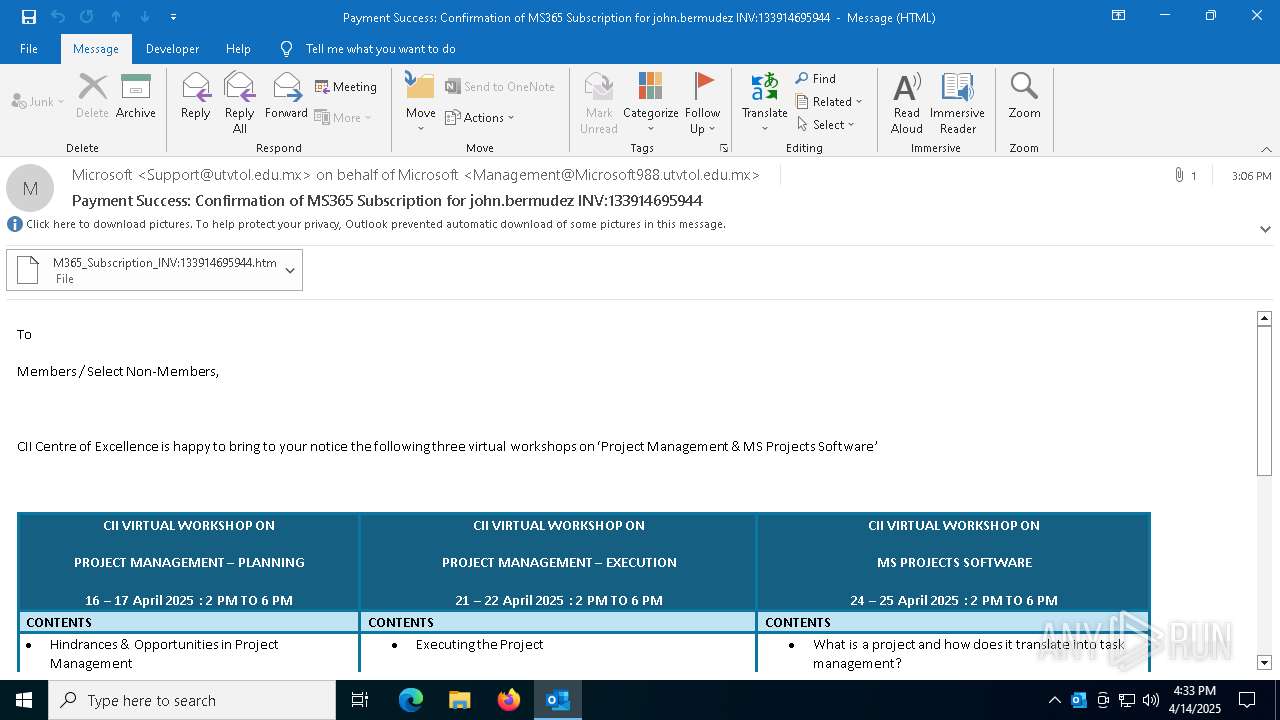Send to OneNote

[x=500, y=87]
